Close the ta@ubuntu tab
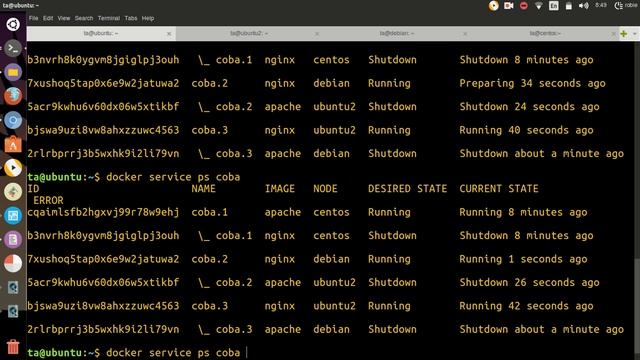 [x=169, y=34]
